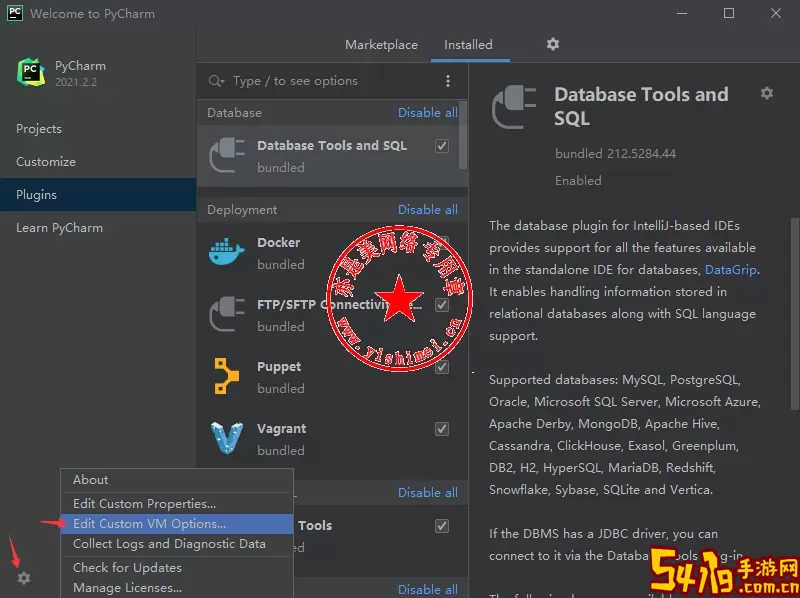Viewport: 800px width, 598px height.
Task: Toggle the FTP/SFTP Connectivity plugin checkbox
Action: coord(442,305)
